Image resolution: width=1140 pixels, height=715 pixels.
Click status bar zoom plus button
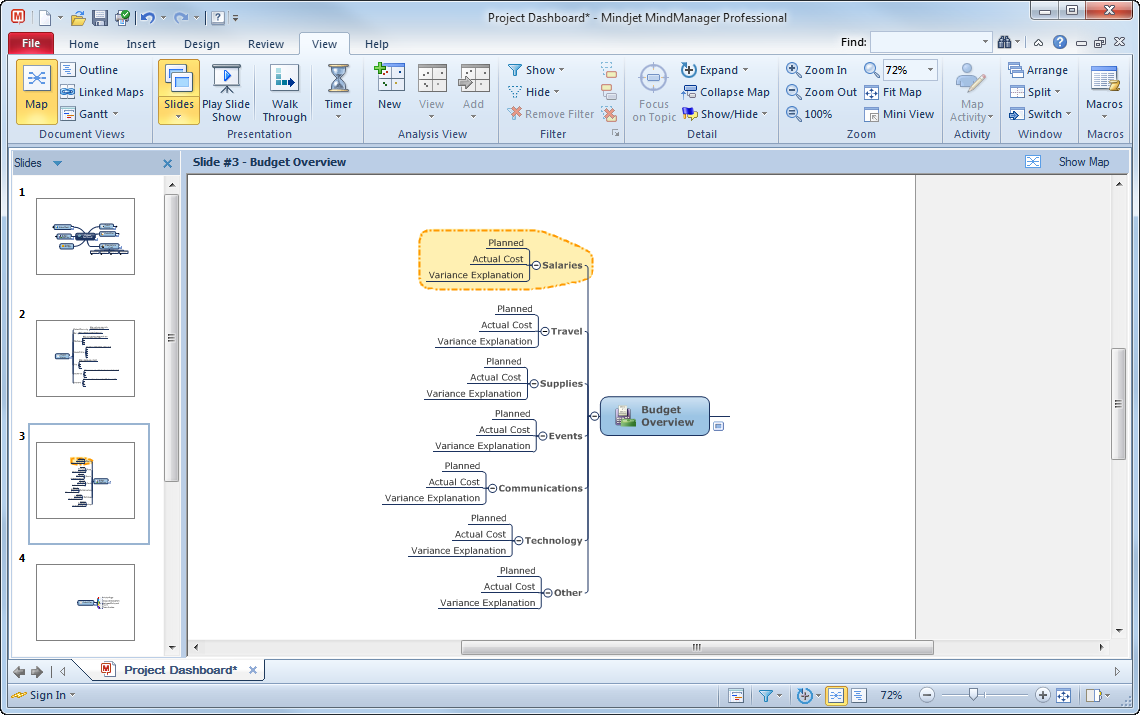pos(1043,695)
